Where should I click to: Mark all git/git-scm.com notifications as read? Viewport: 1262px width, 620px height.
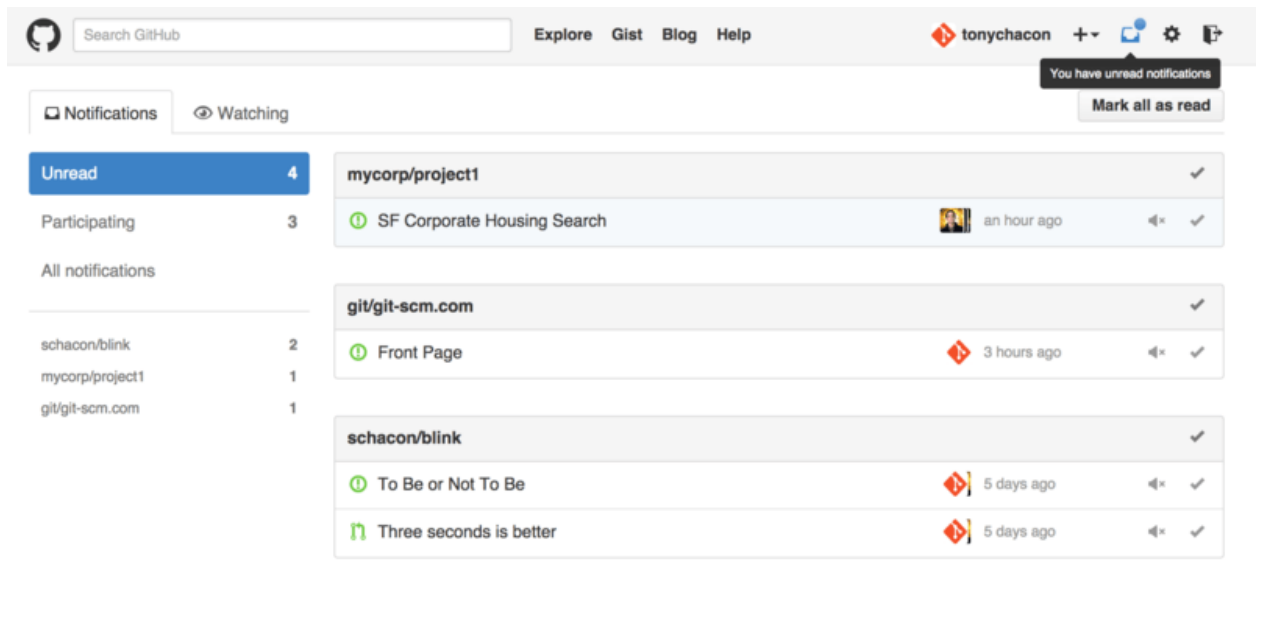pyautogui.click(x=1197, y=306)
